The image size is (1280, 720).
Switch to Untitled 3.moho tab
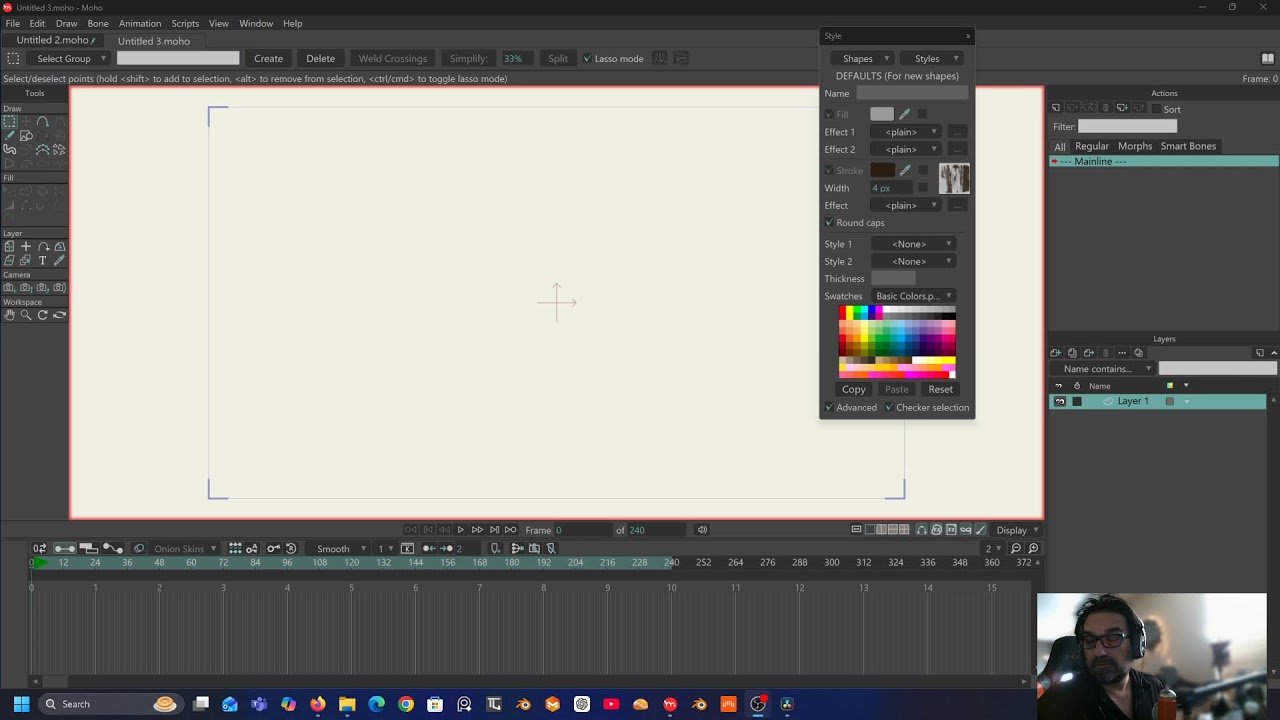click(x=153, y=41)
